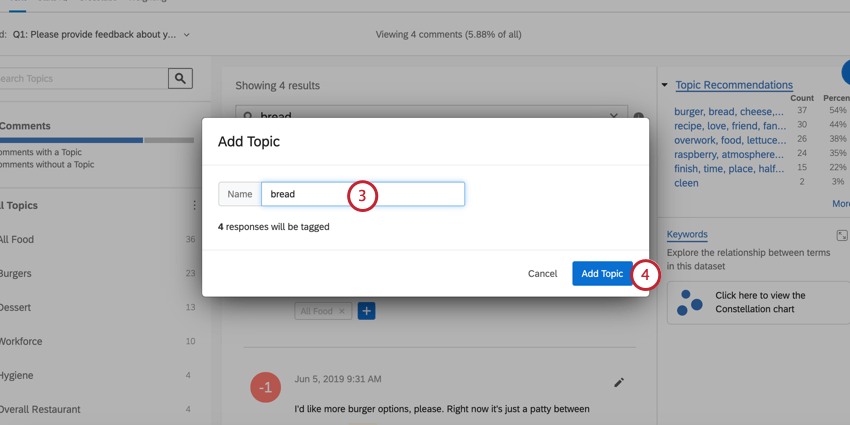This screenshot has height=425, width=850.
Task: Expand the Keywords panel with corner icon
Action: click(x=842, y=235)
